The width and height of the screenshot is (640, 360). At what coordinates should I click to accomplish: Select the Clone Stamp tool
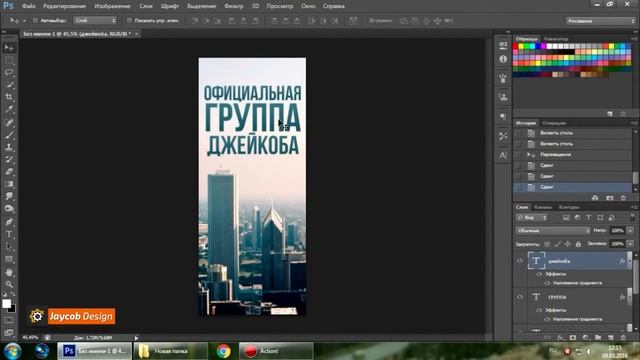tap(9, 147)
